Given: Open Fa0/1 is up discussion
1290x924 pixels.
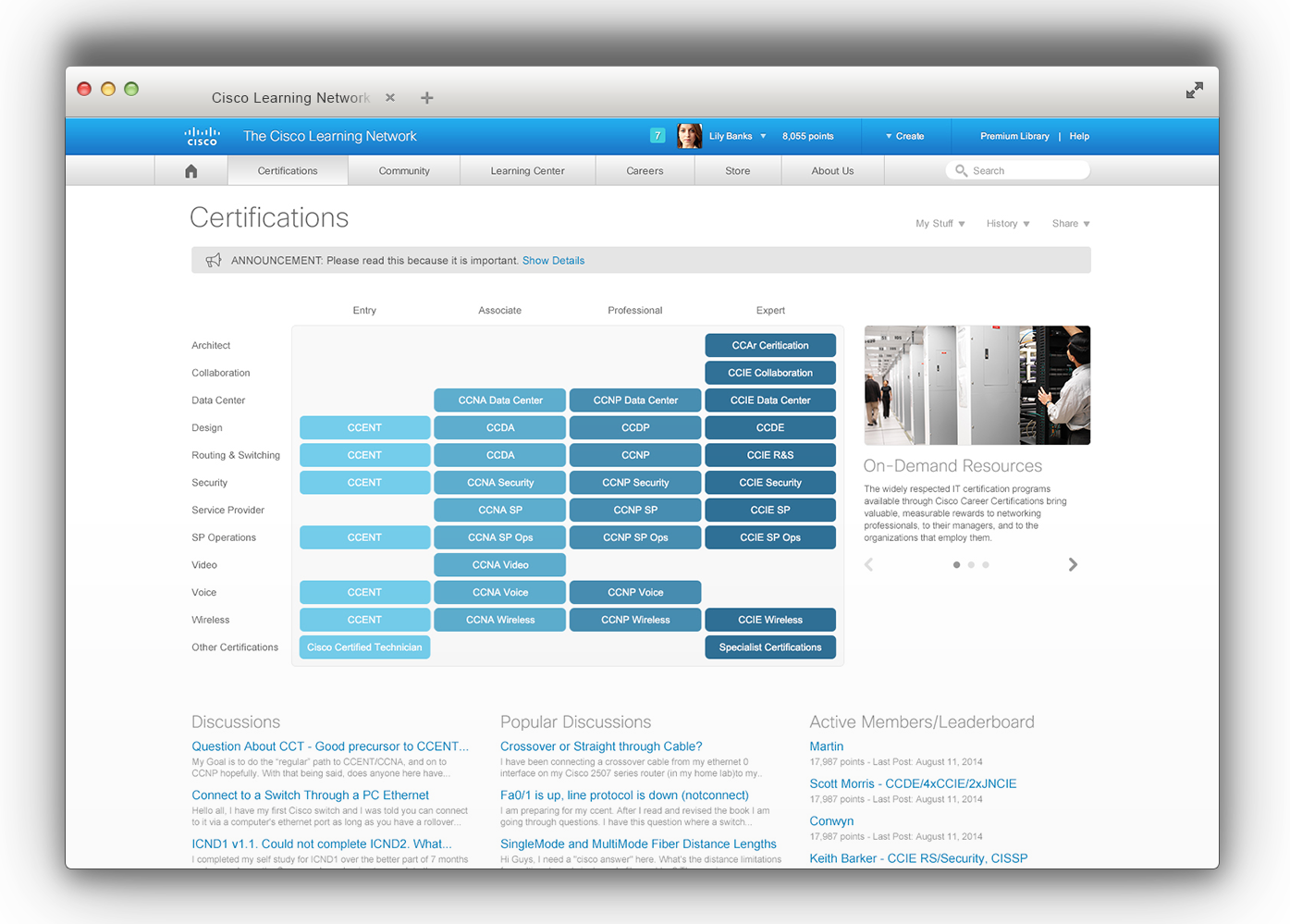Looking at the screenshot, I should 624,795.
